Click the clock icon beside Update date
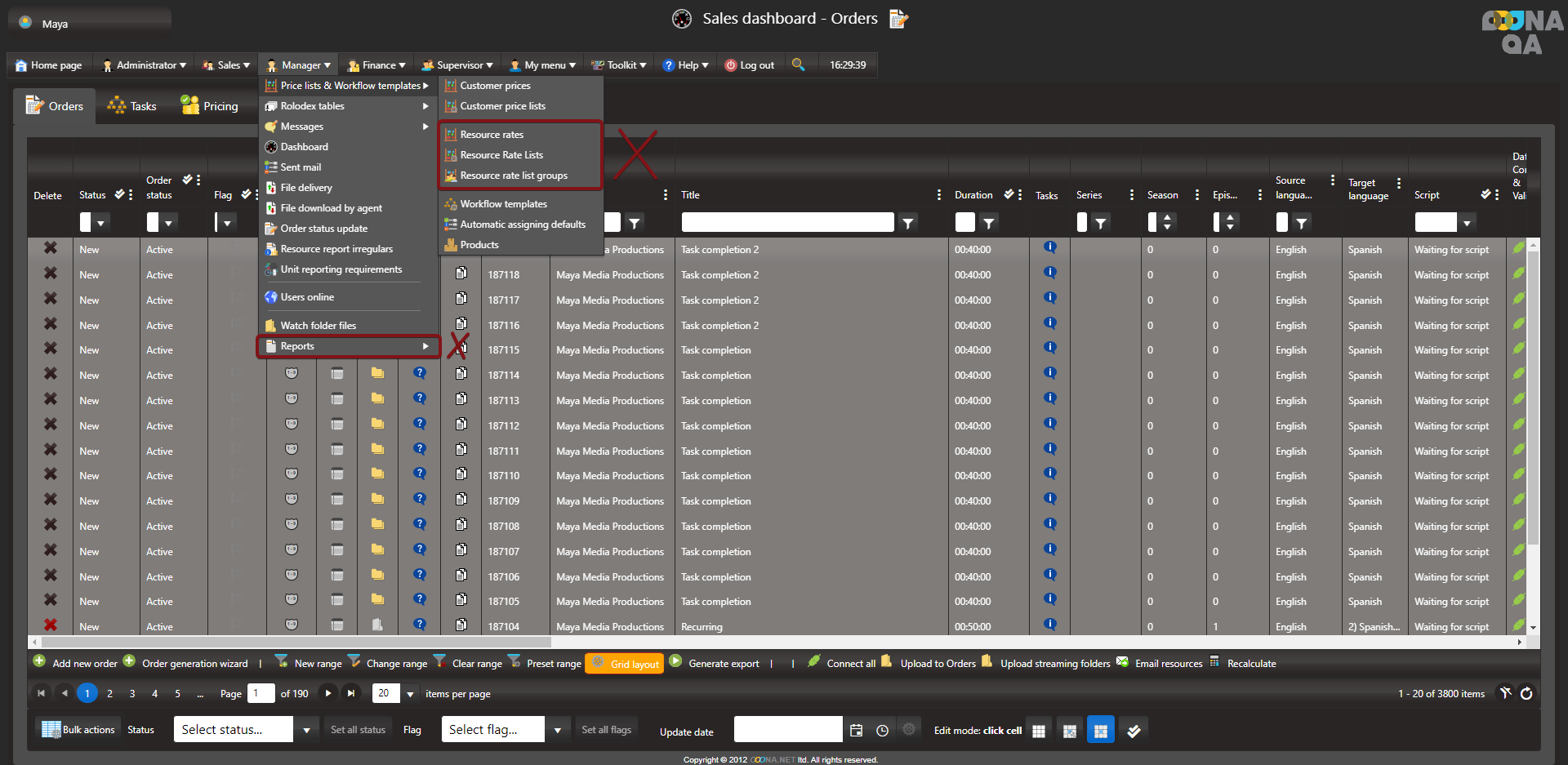 coord(882,730)
